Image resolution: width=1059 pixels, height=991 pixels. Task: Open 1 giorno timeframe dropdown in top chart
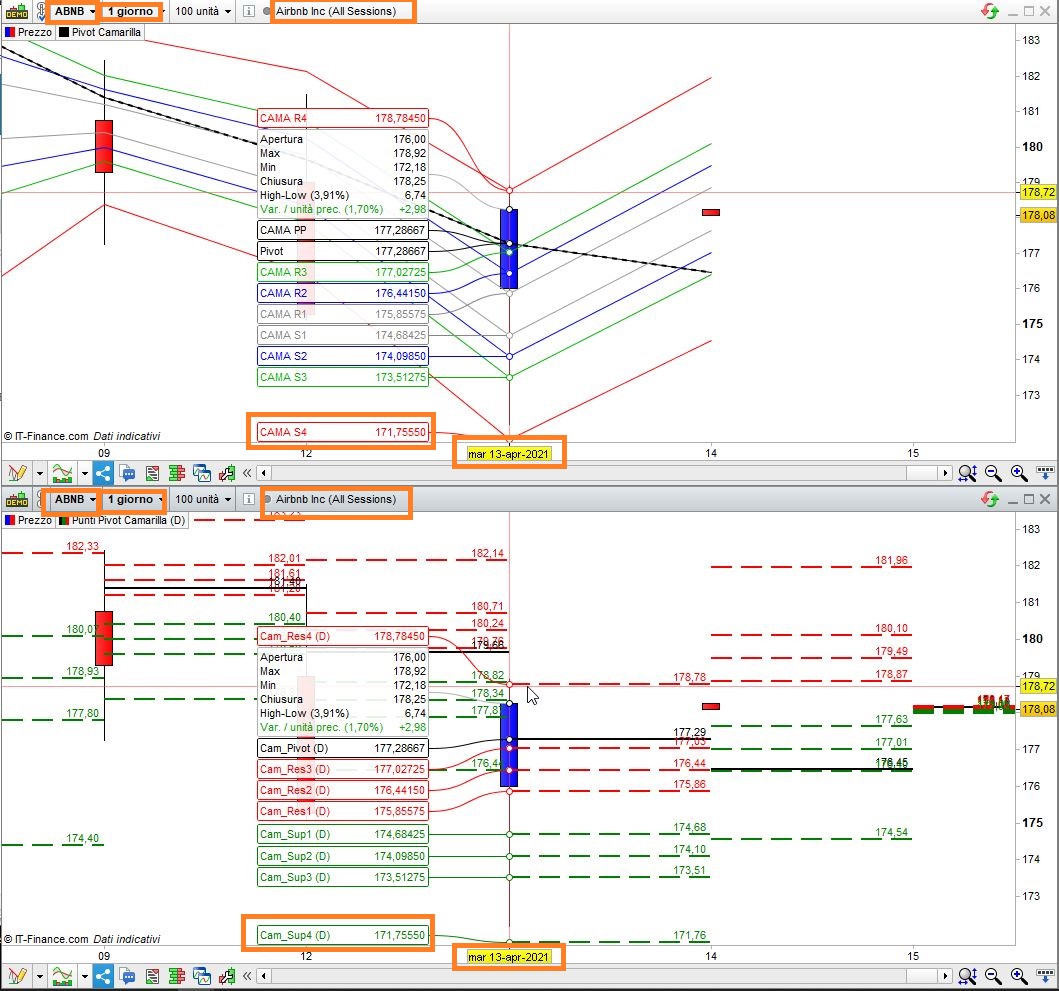(x=133, y=11)
